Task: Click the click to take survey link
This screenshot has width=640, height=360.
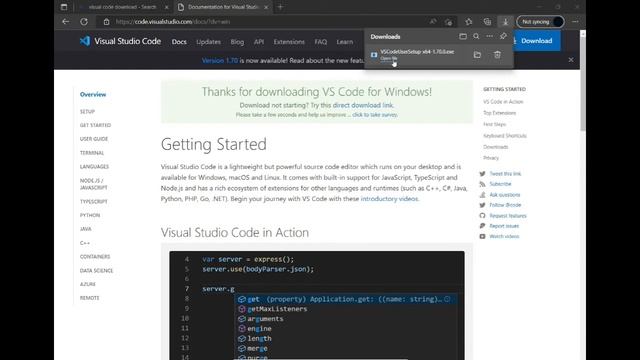Action: coord(375,115)
